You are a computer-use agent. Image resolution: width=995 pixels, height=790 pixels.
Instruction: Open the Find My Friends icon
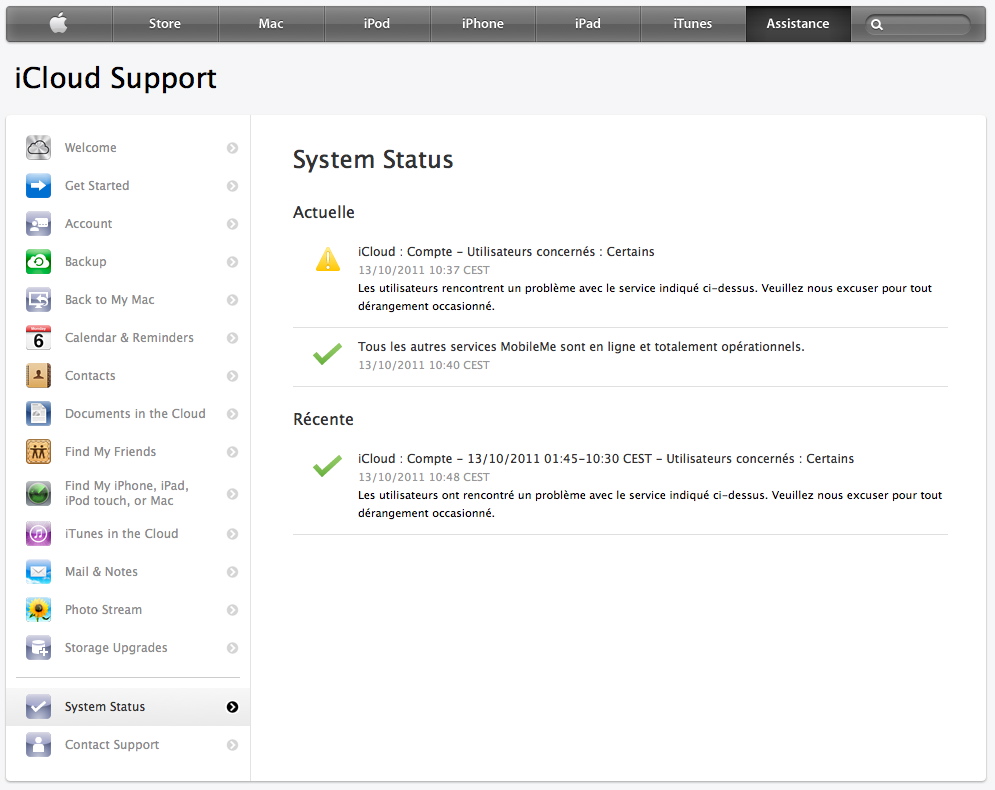tap(38, 452)
